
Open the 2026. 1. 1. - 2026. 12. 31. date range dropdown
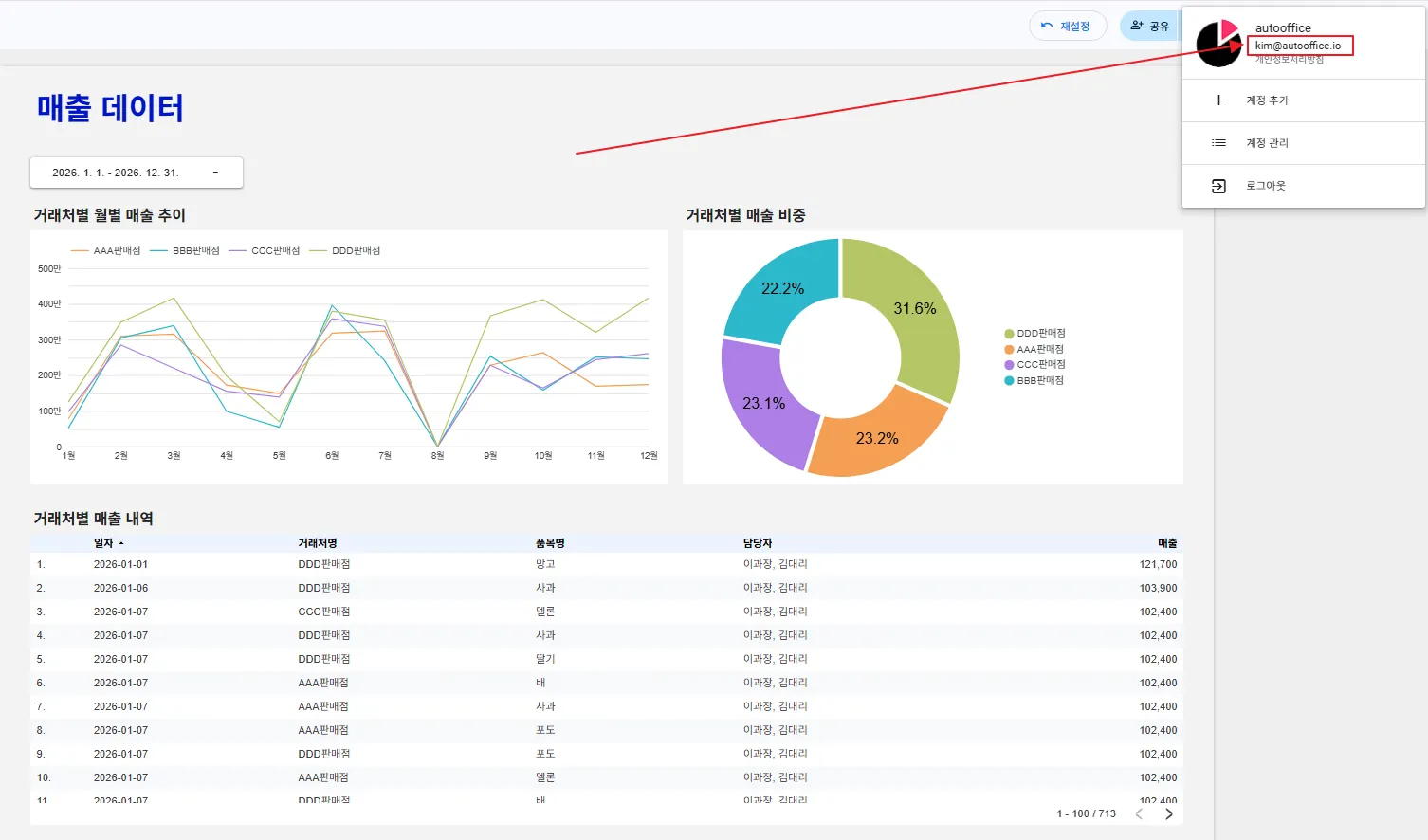coord(137,173)
